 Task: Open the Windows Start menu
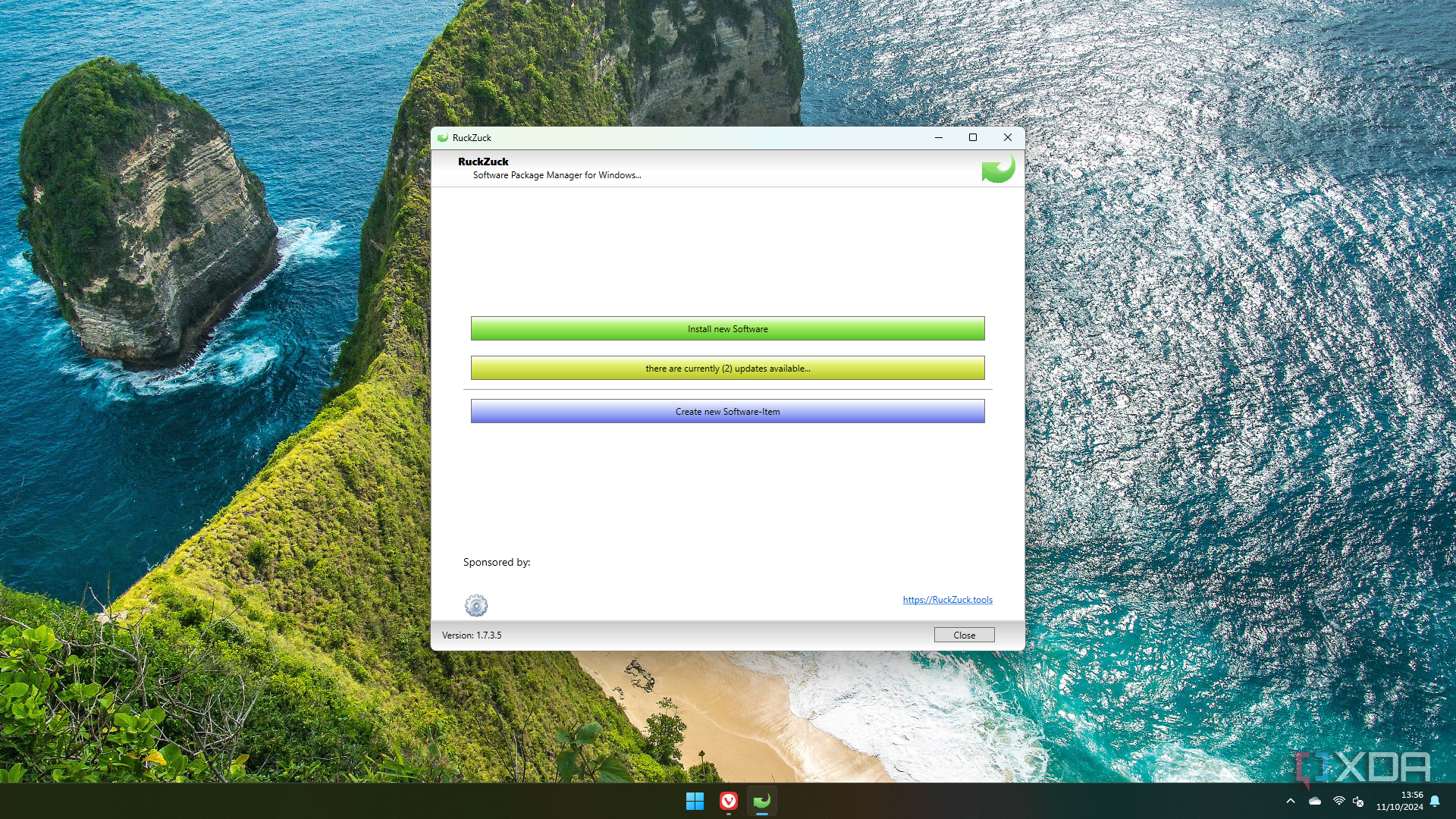695,801
